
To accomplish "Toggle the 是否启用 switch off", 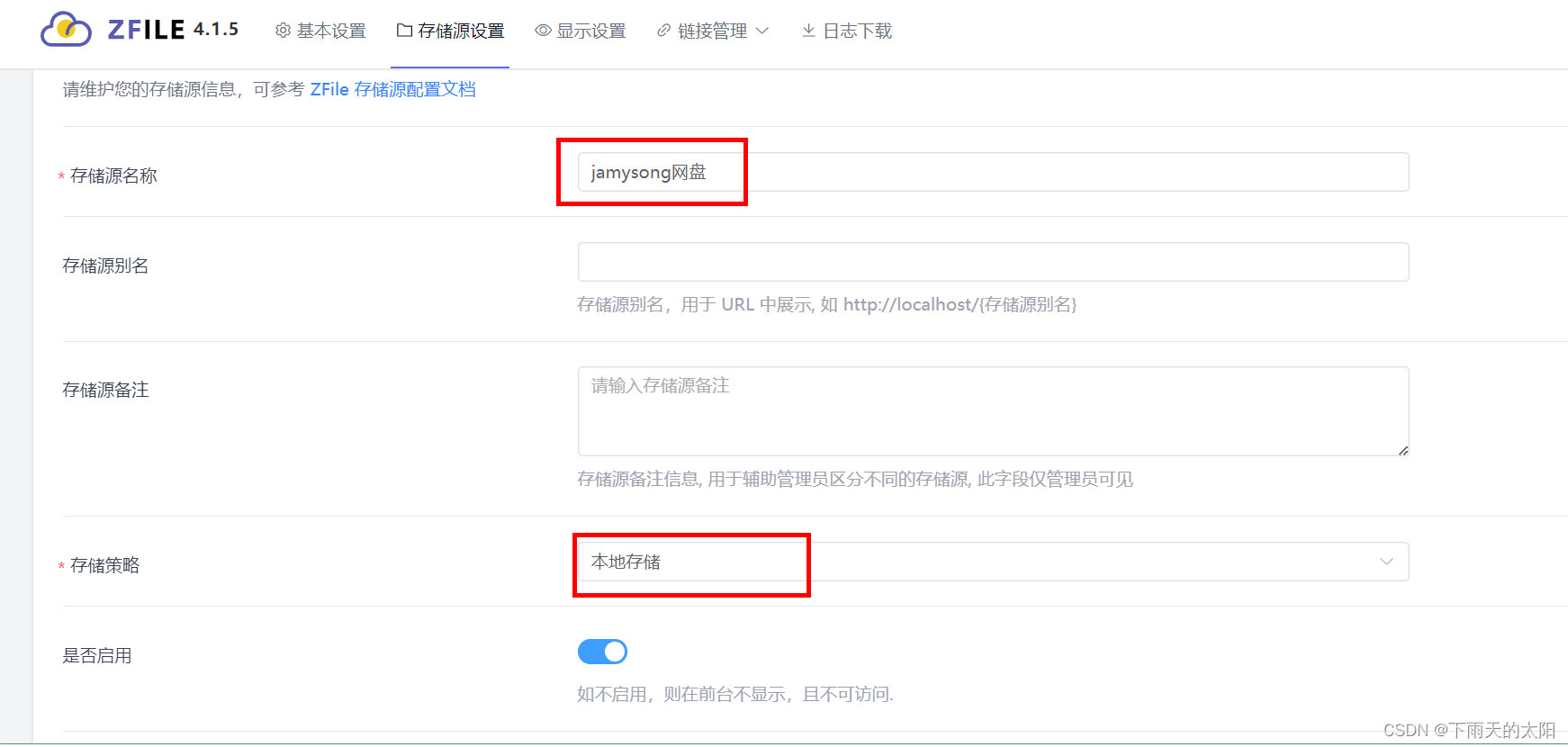I will 602,652.
